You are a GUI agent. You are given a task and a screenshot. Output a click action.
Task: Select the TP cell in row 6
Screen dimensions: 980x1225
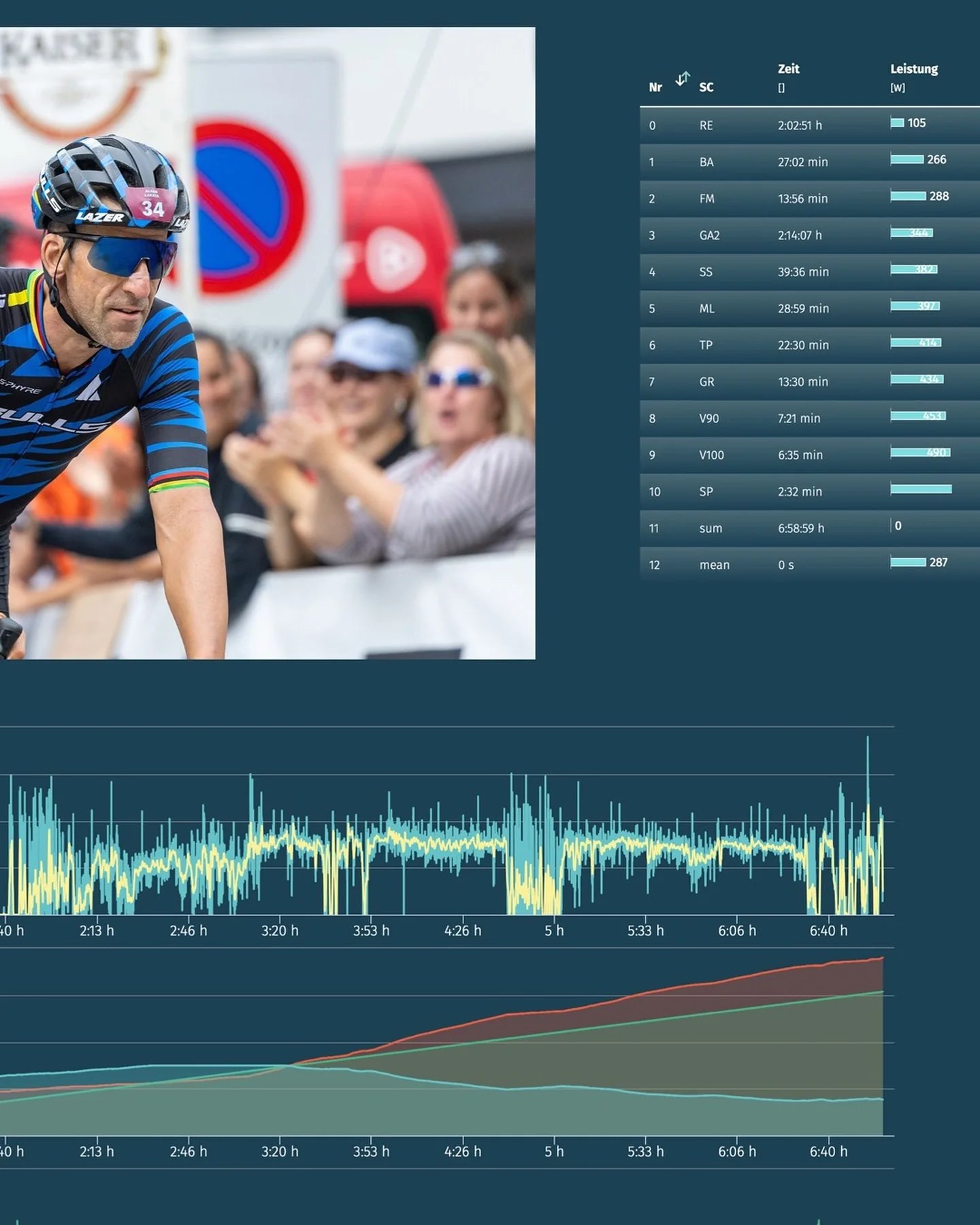click(706, 346)
